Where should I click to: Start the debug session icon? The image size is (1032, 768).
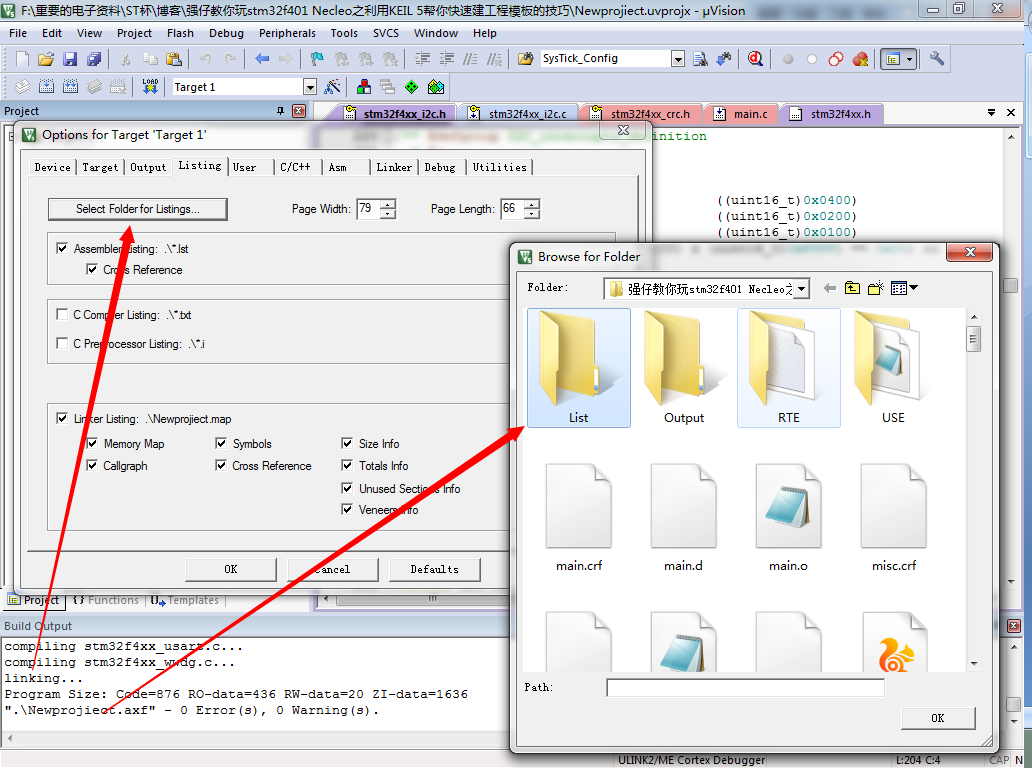coord(755,59)
